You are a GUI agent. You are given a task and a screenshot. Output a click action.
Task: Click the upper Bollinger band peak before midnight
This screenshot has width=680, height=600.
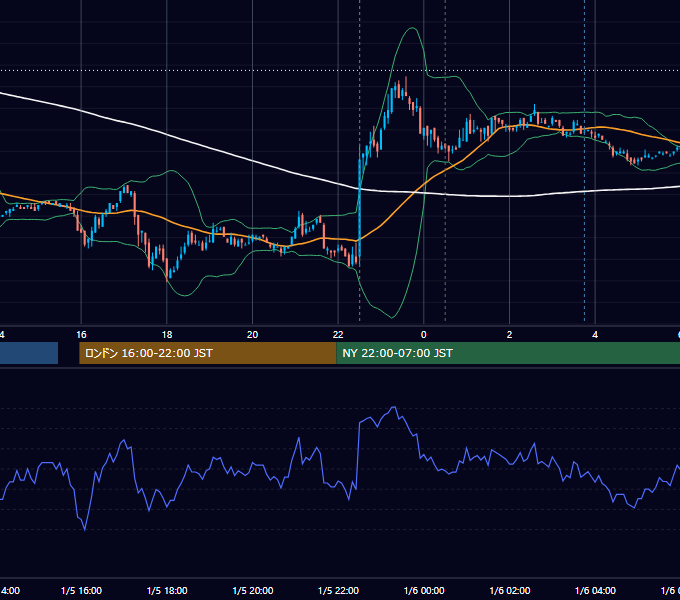(412, 29)
